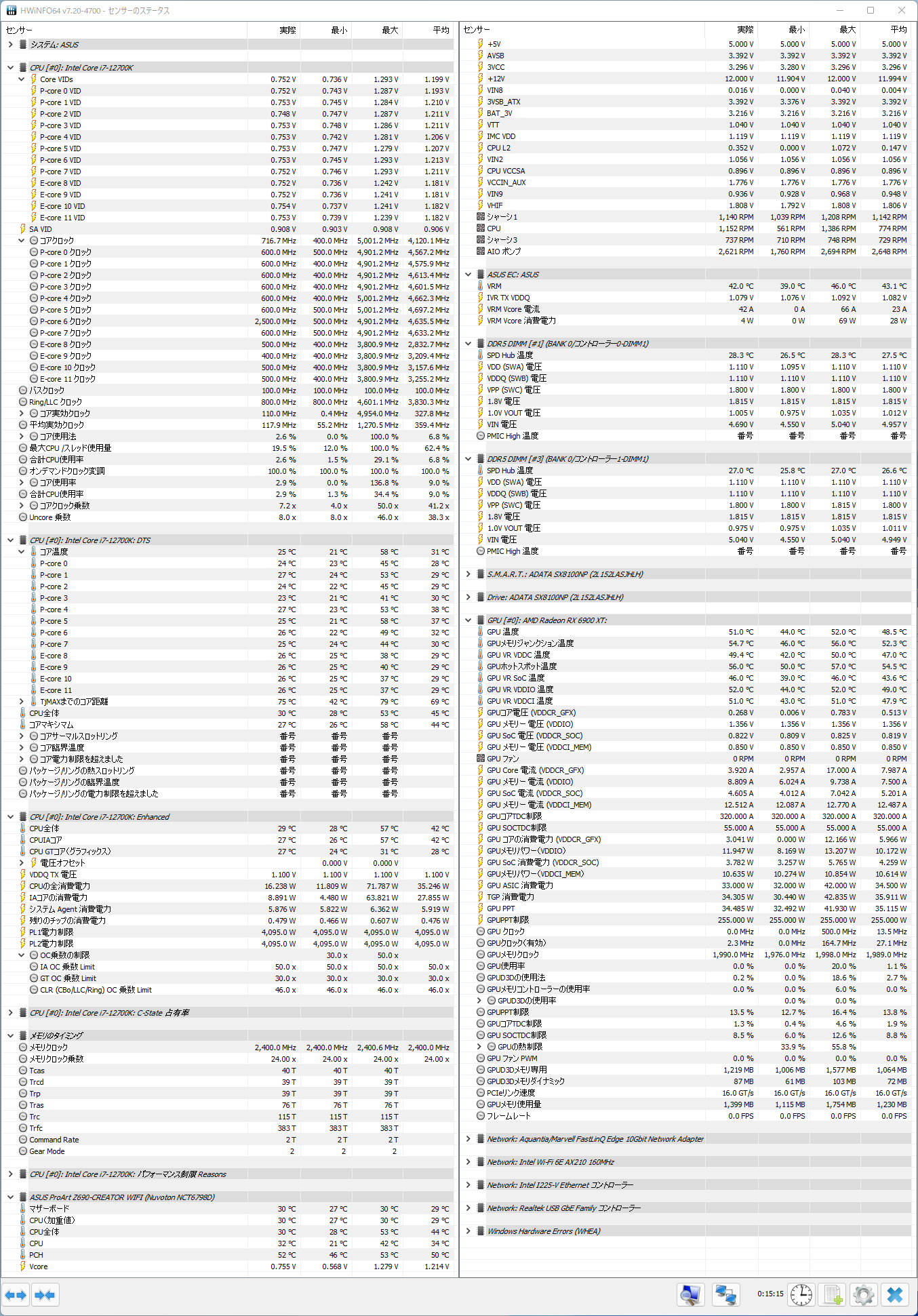Screen dimensions: 918x1316
Task: Collapse the コアクロック subtree
Action: click(21, 241)
